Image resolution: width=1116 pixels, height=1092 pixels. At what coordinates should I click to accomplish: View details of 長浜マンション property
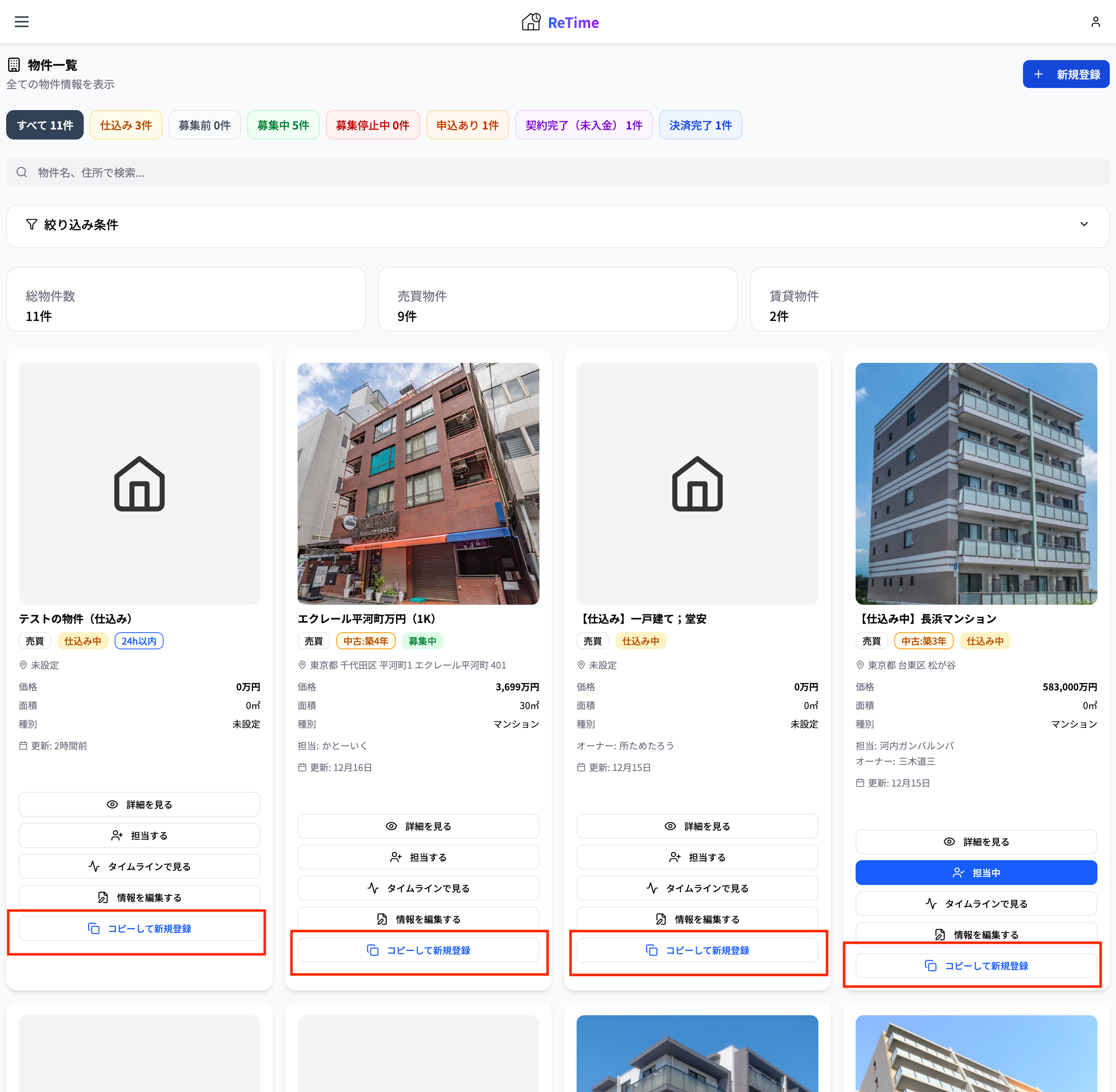[x=976, y=841]
